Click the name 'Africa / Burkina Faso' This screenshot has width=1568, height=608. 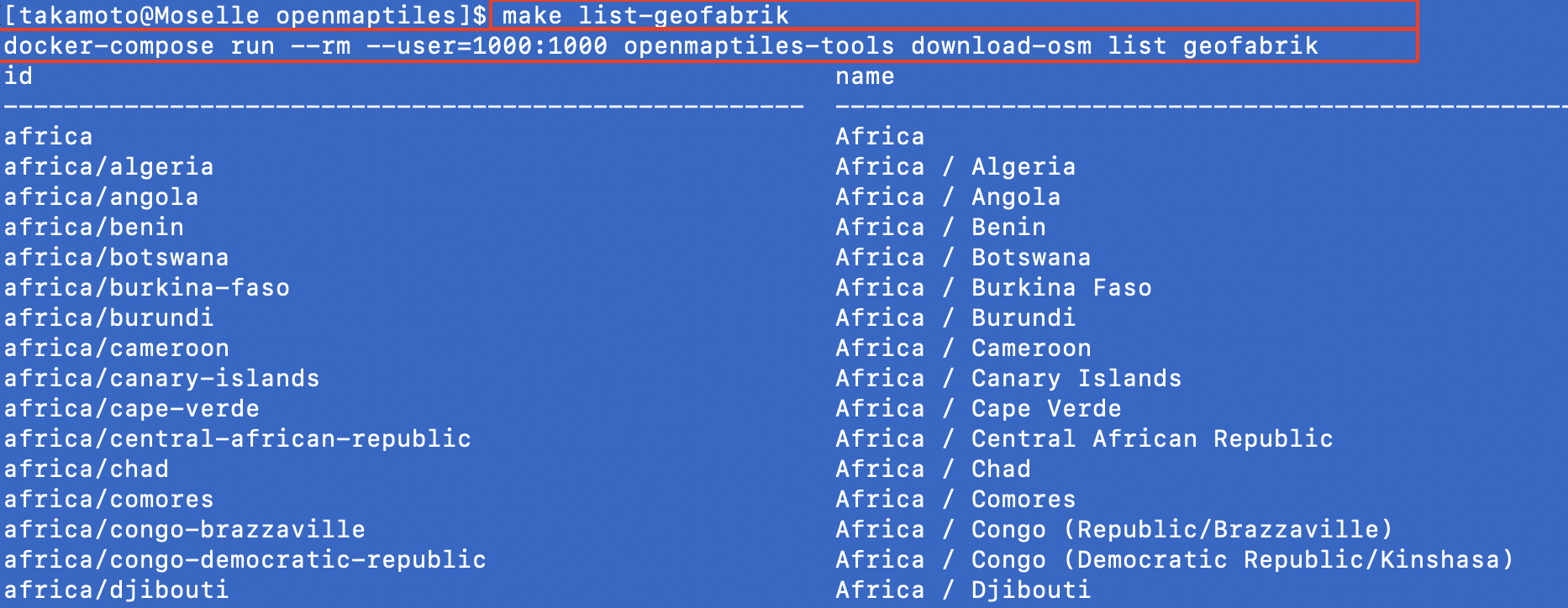(x=993, y=288)
